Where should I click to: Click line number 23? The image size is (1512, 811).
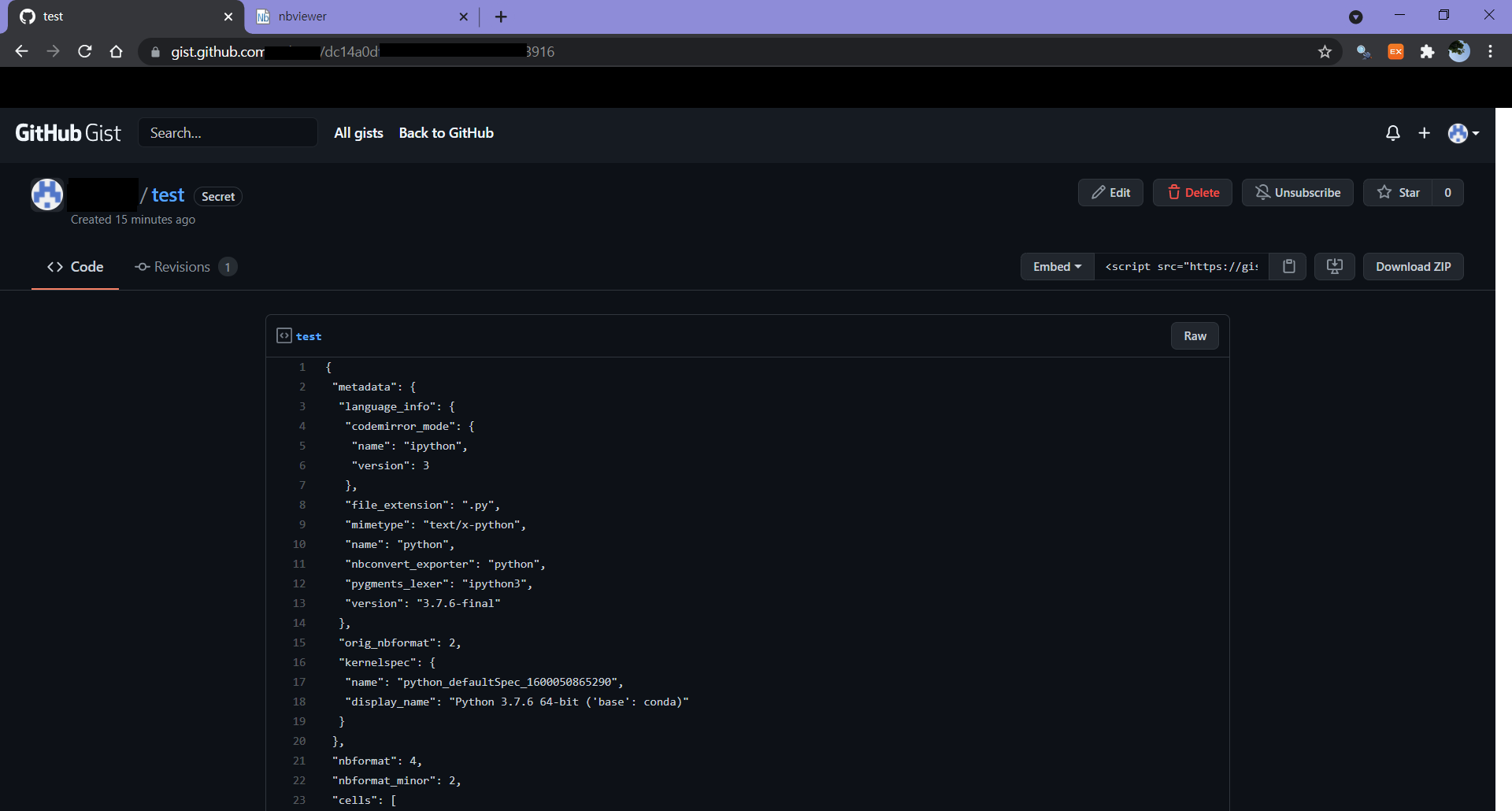click(x=299, y=800)
